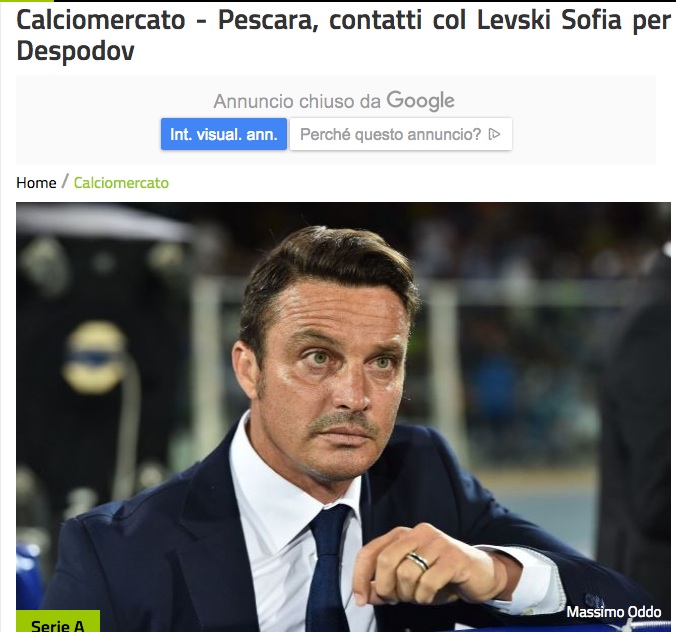Click the Massimo Oddo photo caption
676x632 pixels.
614,612
